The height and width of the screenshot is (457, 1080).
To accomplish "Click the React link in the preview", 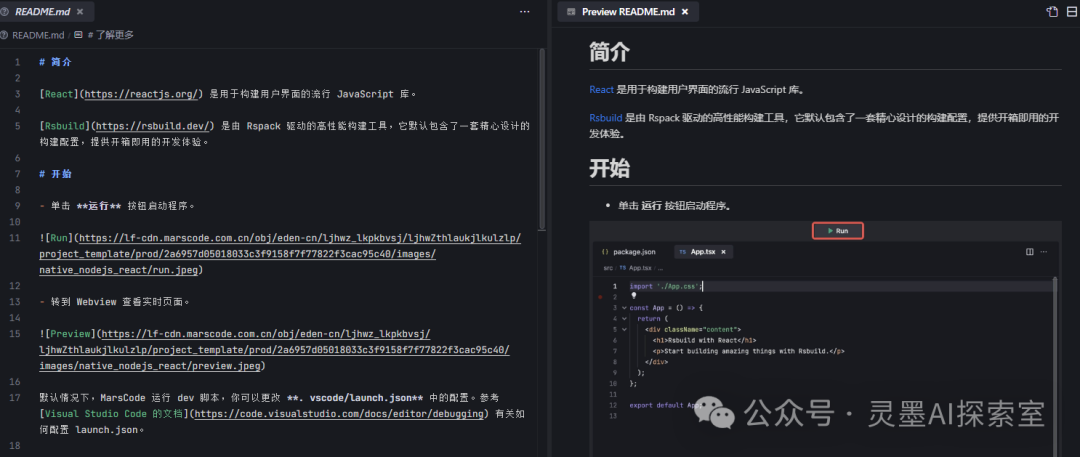I will 601,90.
